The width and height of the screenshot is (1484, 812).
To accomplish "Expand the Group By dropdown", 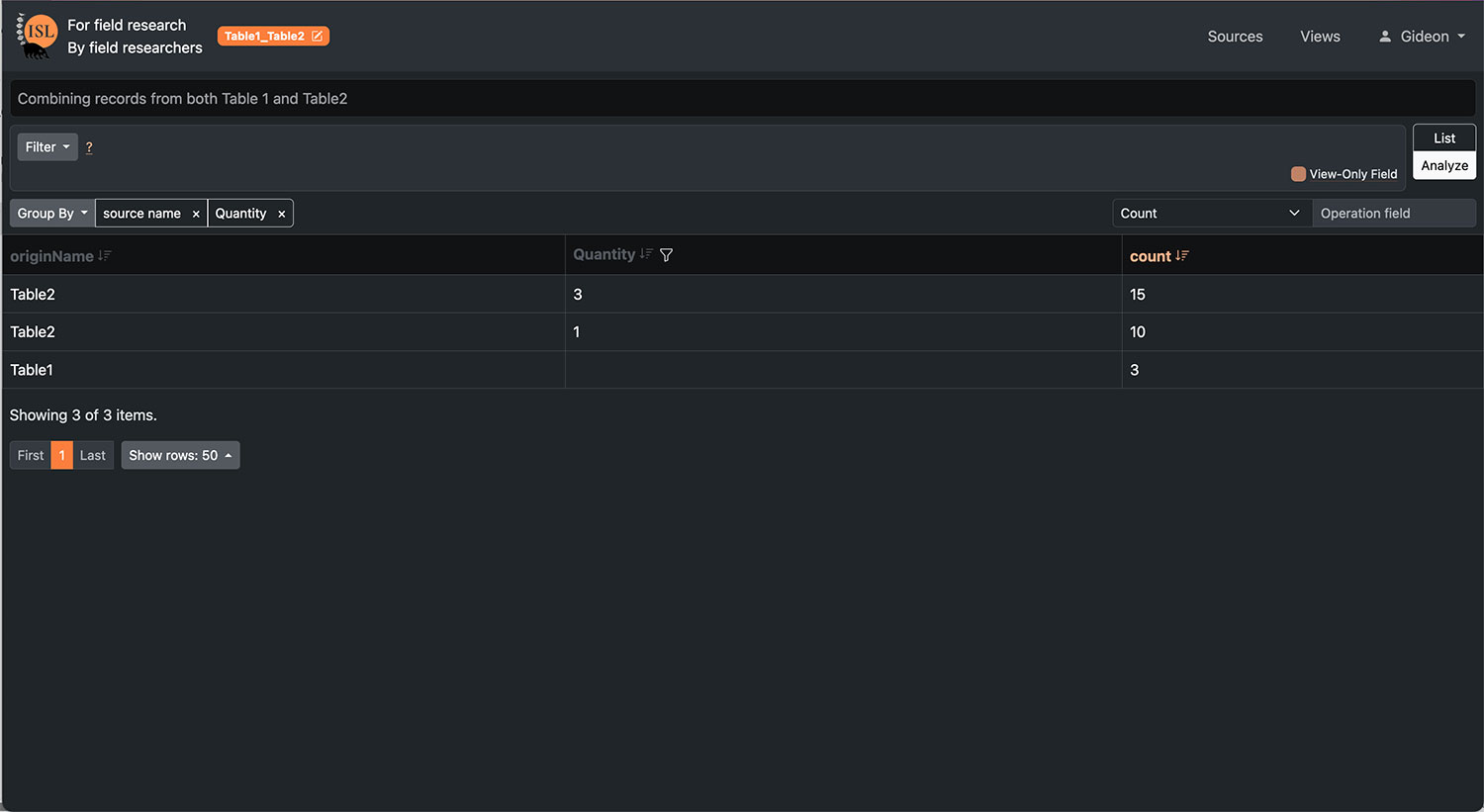I will click(52, 214).
